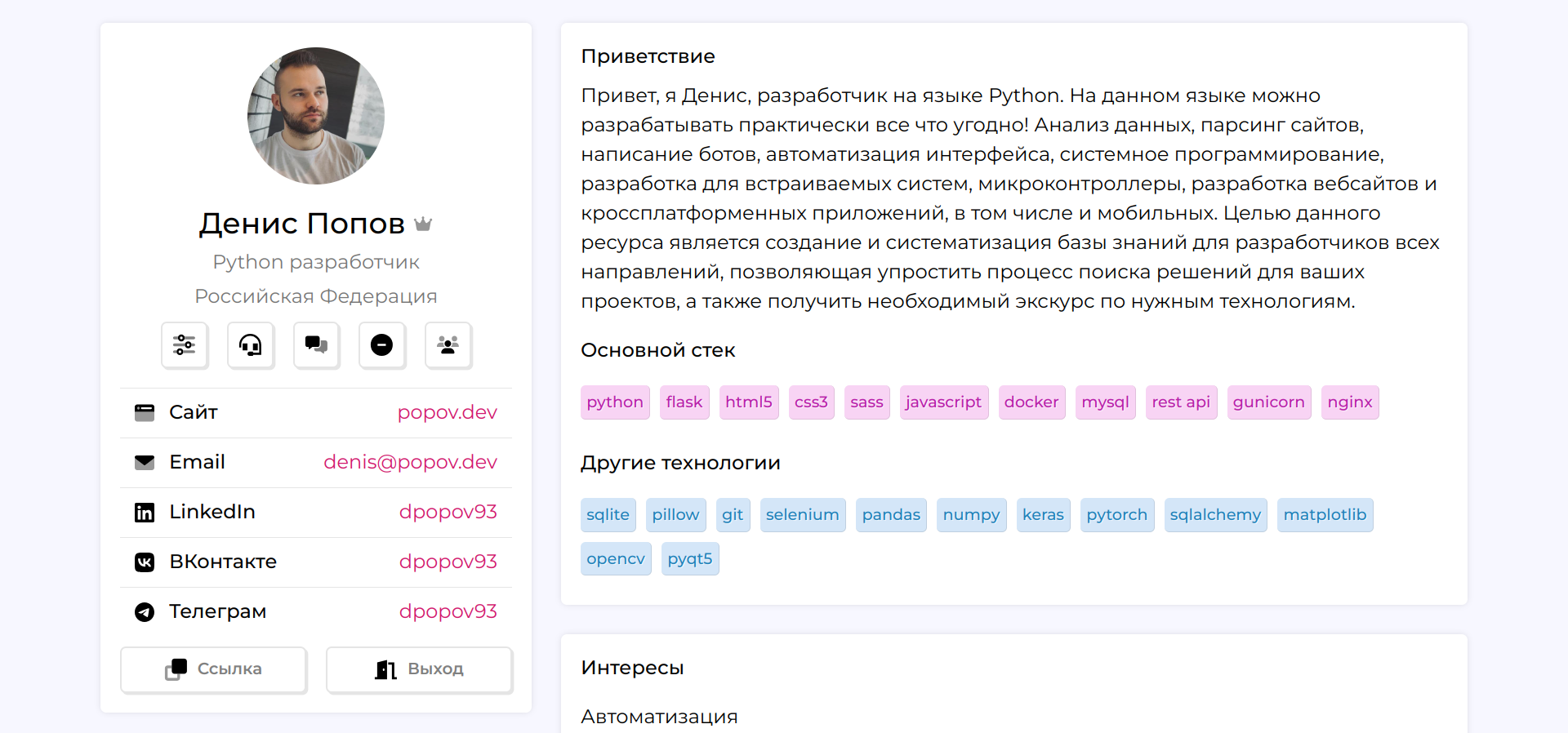Image resolution: width=1568 pixels, height=733 pixels.
Task: Select the opencv technology tag
Action: [617, 559]
